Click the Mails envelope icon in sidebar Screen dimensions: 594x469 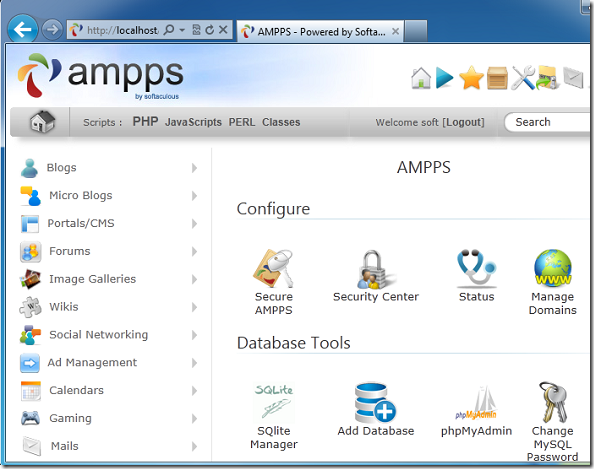[31, 446]
